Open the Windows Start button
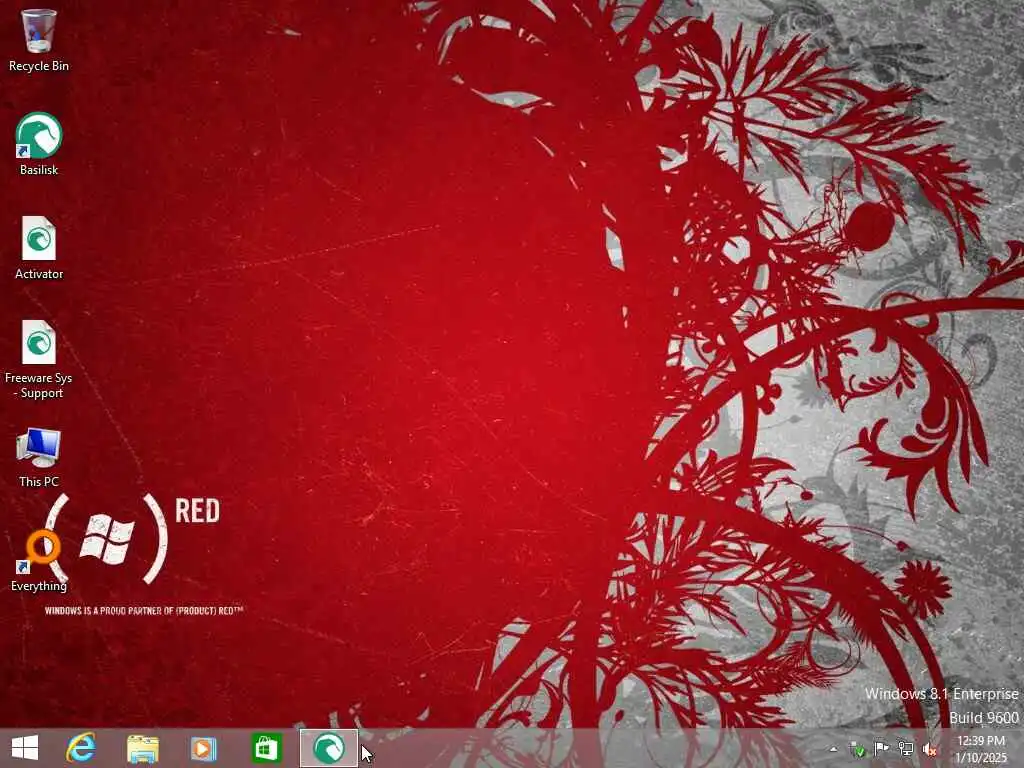Image resolution: width=1024 pixels, height=768 pixels. tap(25, 748)
